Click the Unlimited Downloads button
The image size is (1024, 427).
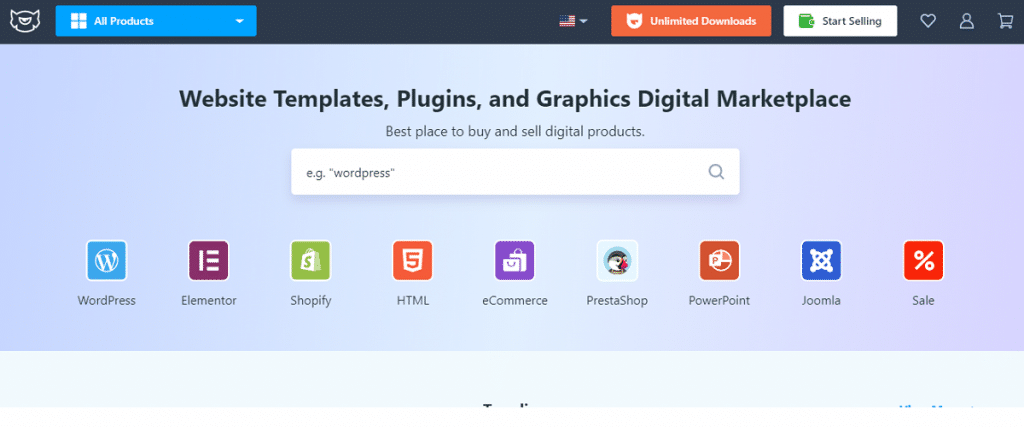coord(691,21)
